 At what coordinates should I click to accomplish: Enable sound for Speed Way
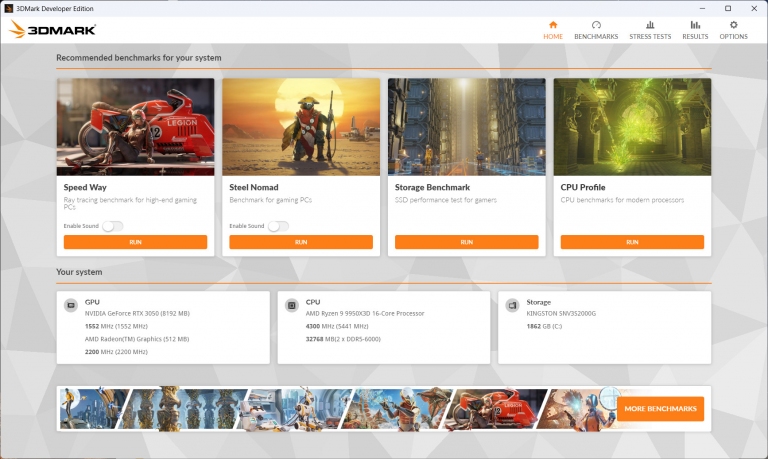[113, 226]
